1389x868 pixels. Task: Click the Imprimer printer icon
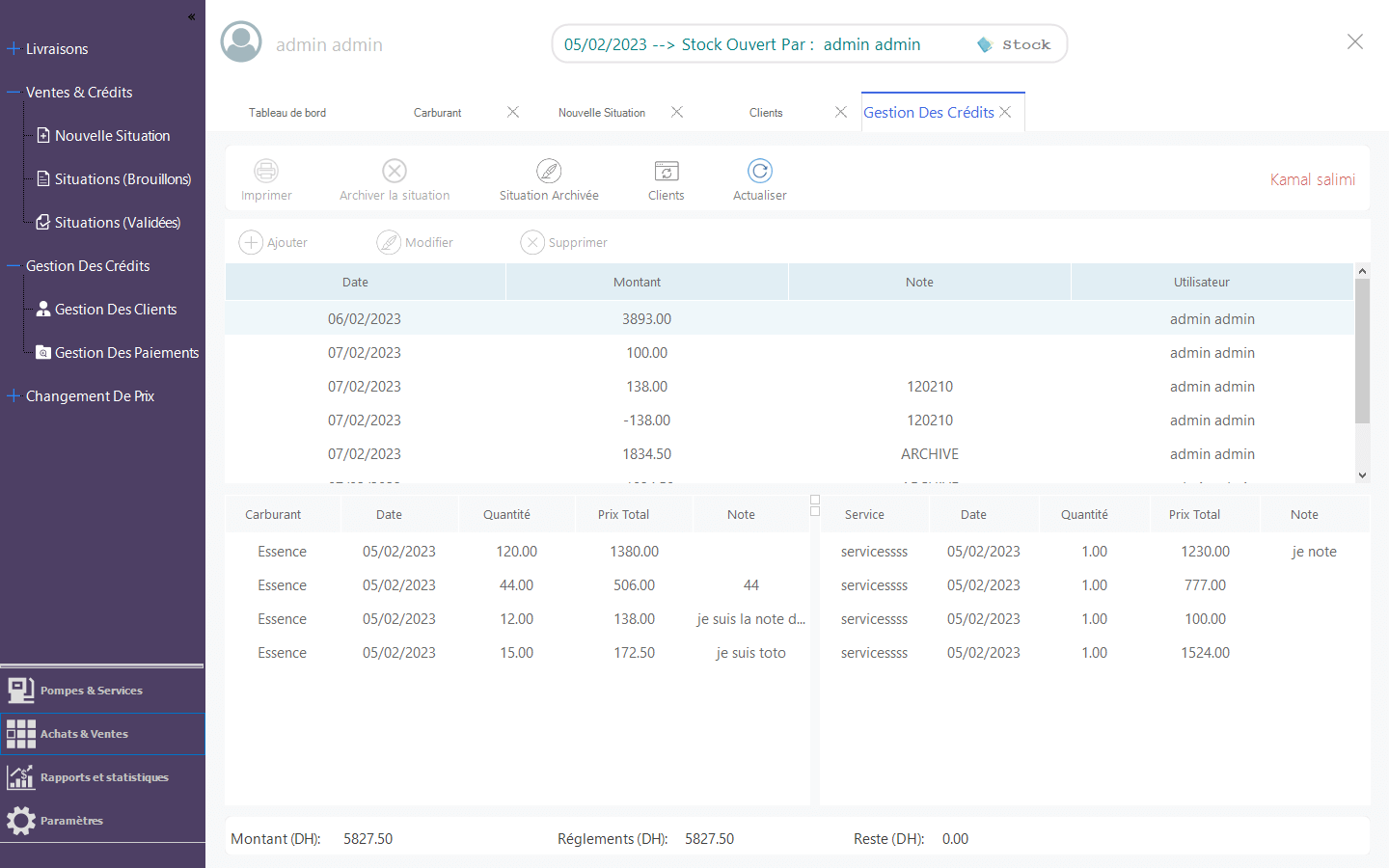click(266, 171)
